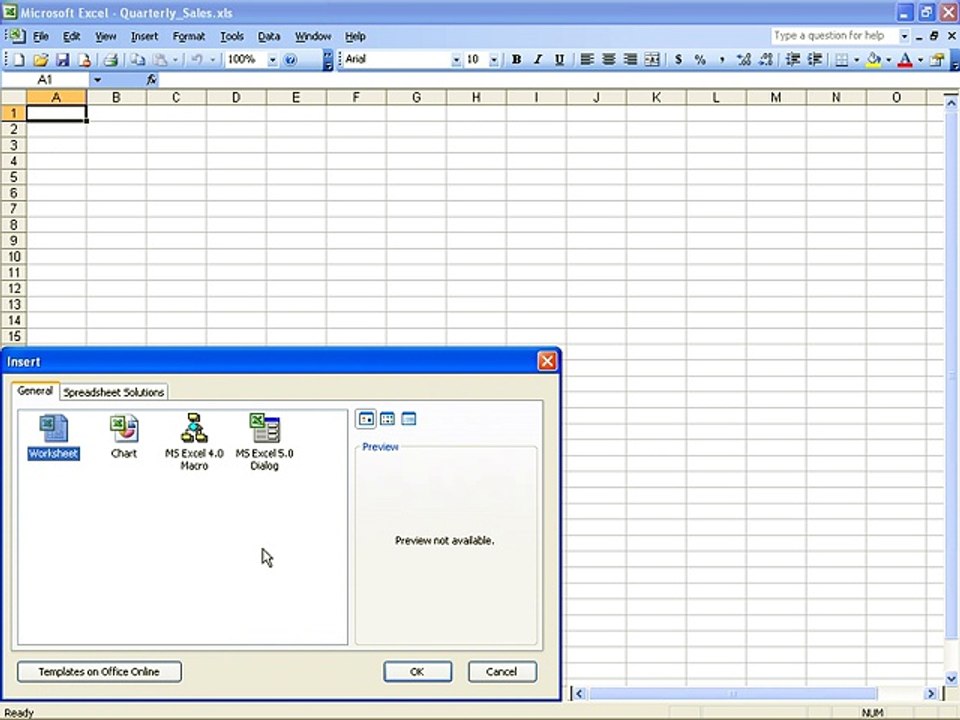This screenshot has width=960, height=720.
Task: Open the Insert menu
Action: click(x=144, y=37)
